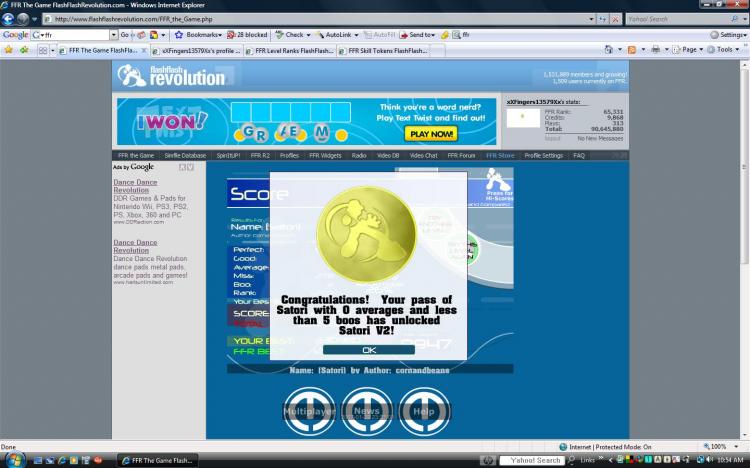Screen dimensions: 750x468
Task: Click the Print icon in the command bar
Action: click(656, 50)
